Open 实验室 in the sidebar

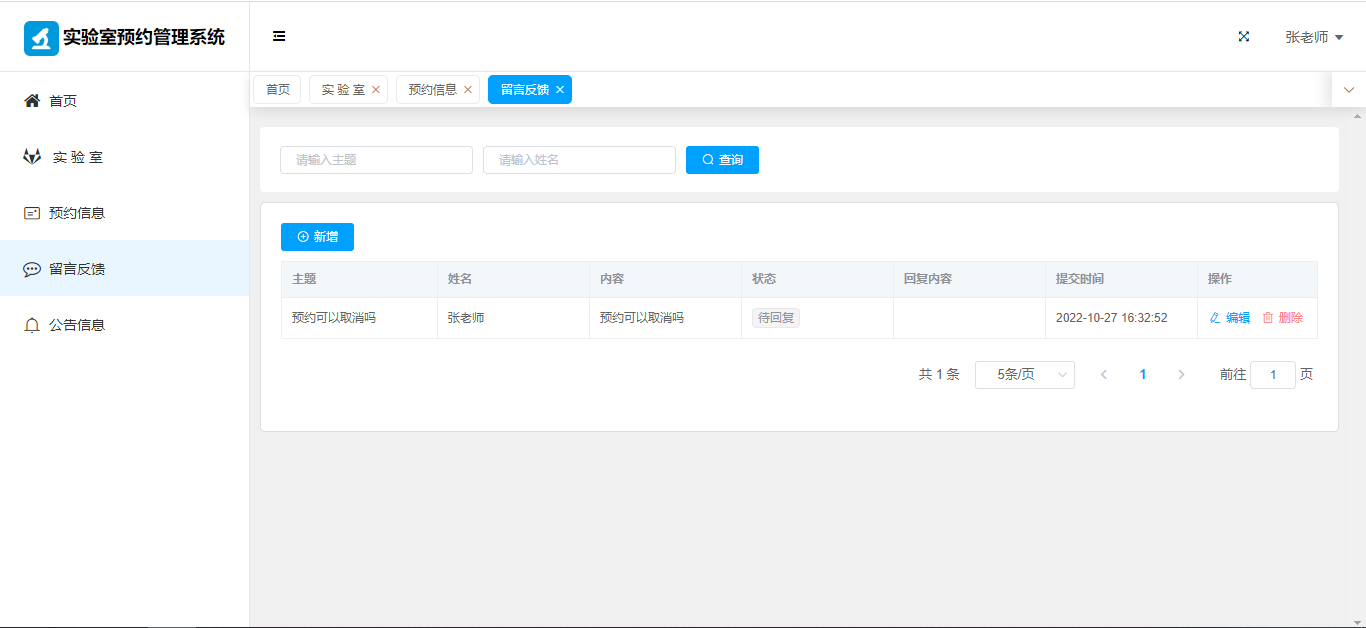point(77,157)
